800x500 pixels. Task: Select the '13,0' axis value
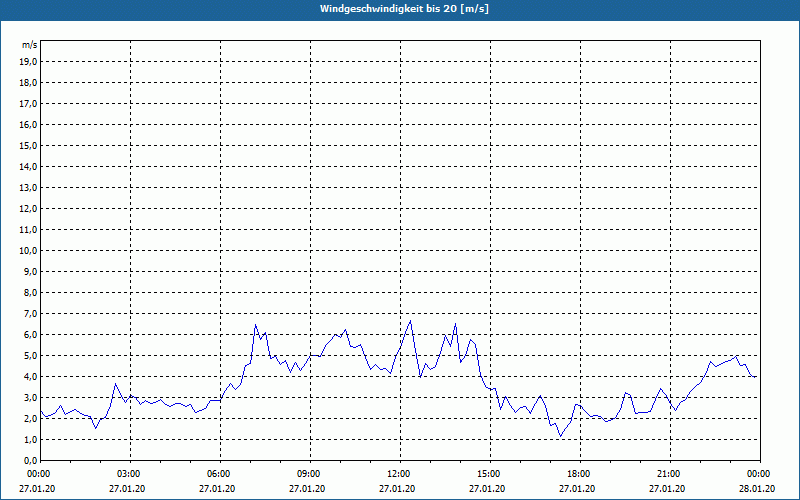28,187
